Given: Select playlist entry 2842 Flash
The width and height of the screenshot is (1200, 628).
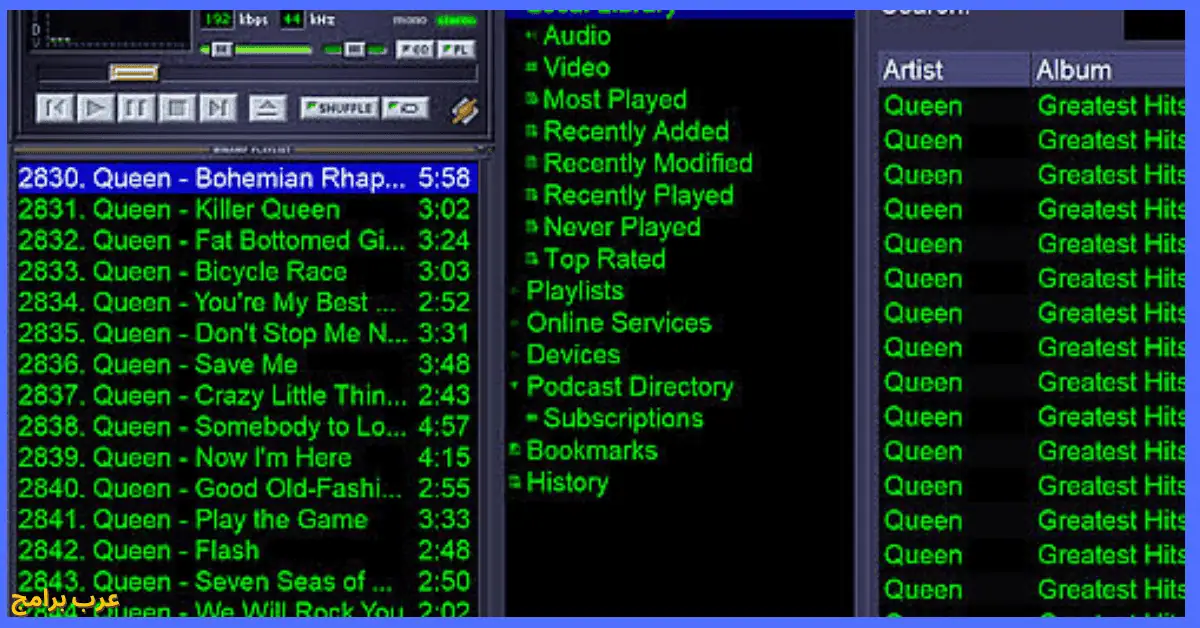Looking at the screenshot, I should [x=246, y=551].
